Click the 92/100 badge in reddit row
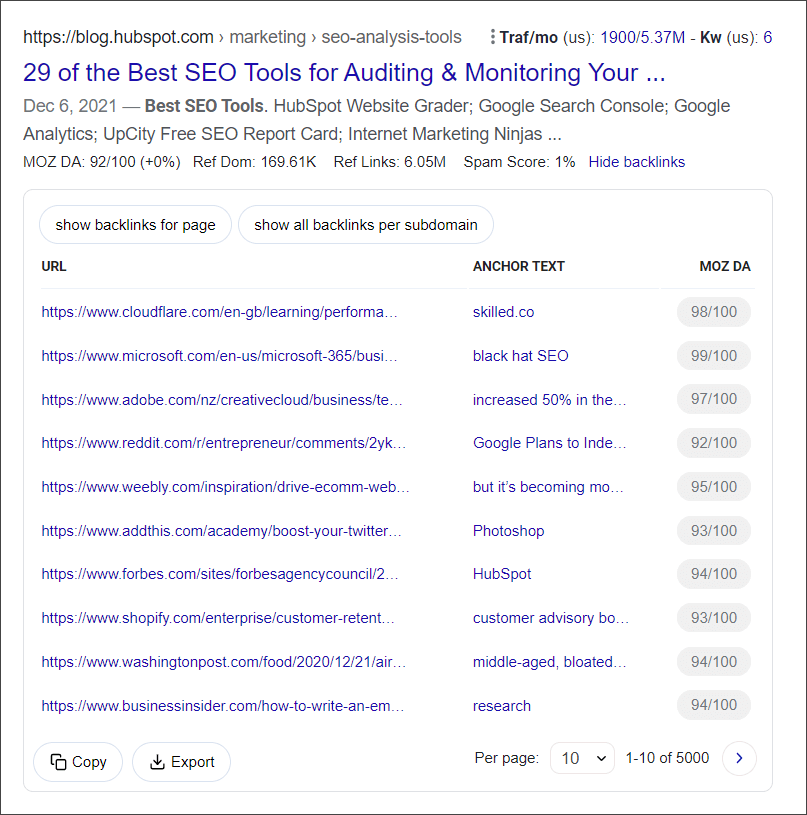The height and width of the screenshot is (815, 807). point(714,443)
